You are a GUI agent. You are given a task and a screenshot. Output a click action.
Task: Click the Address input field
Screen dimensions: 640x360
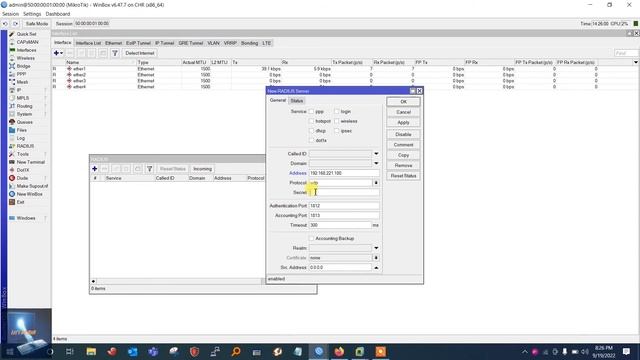point(344,173)
